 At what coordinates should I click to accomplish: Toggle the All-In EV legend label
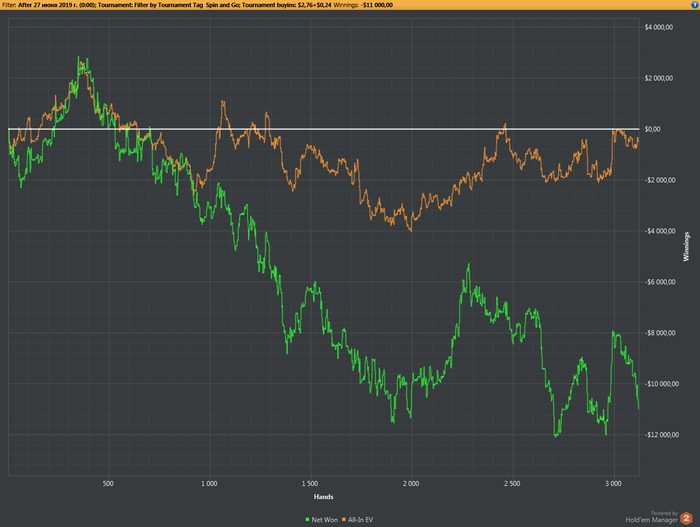tap(360, 519)
